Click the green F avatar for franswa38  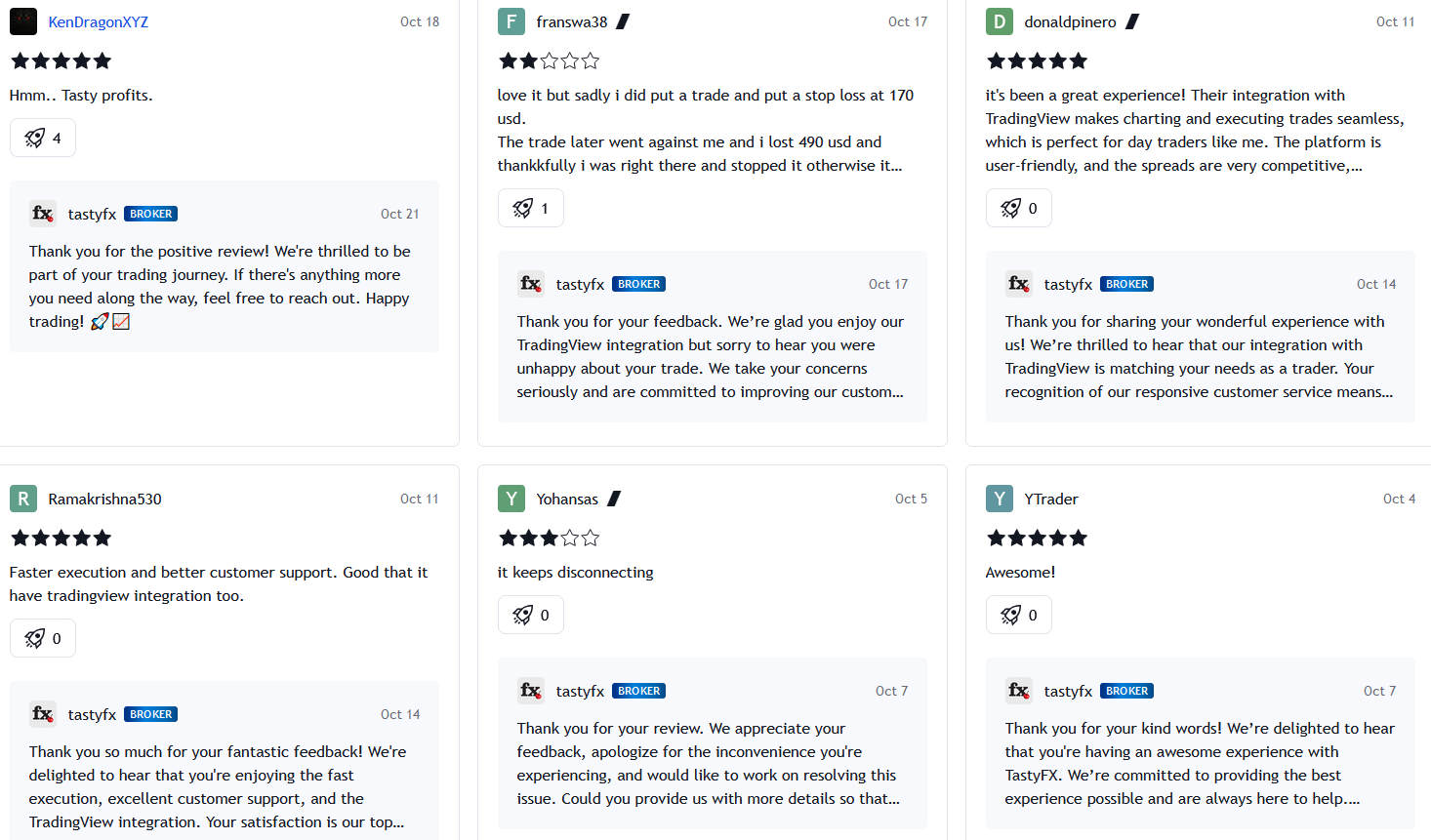(511, 21)
